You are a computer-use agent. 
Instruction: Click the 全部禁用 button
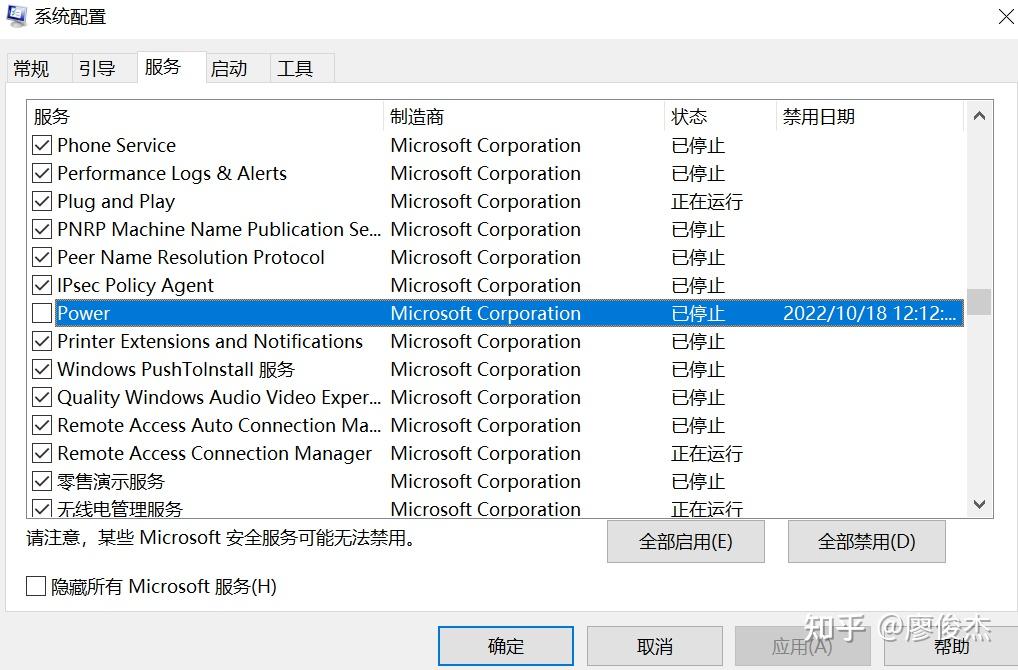(x=866, y=541)
